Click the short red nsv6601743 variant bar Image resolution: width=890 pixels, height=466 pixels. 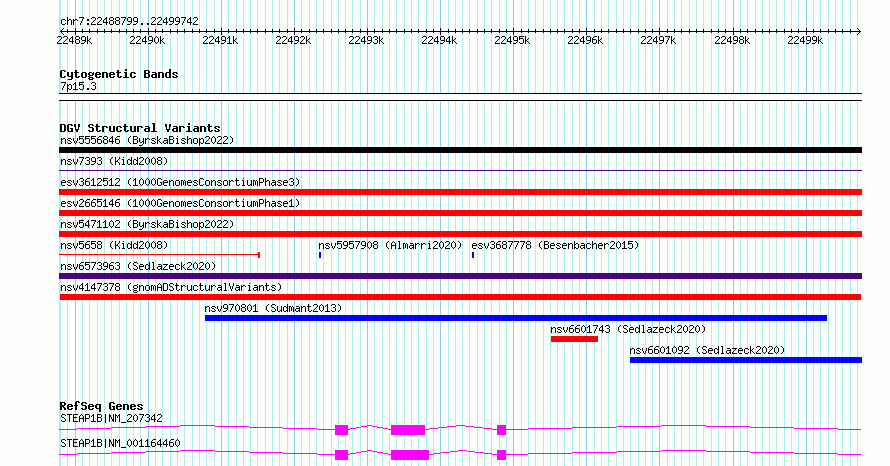pos(574,339)
